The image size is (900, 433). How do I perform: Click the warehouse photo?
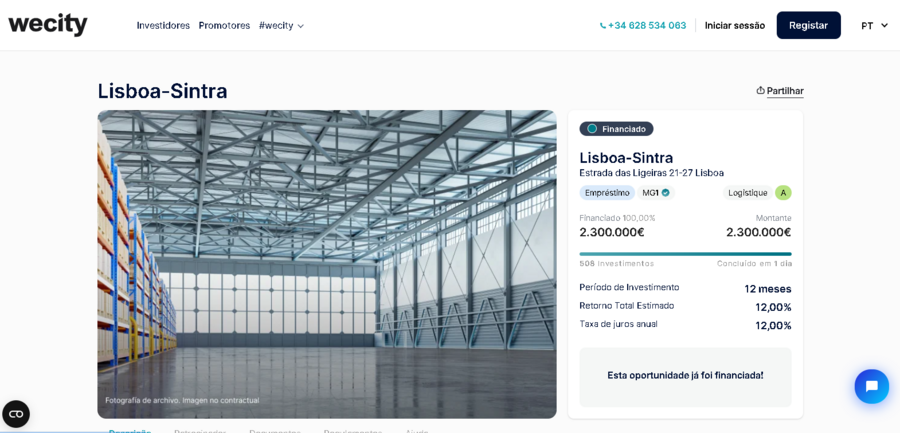tap(327, 264)
